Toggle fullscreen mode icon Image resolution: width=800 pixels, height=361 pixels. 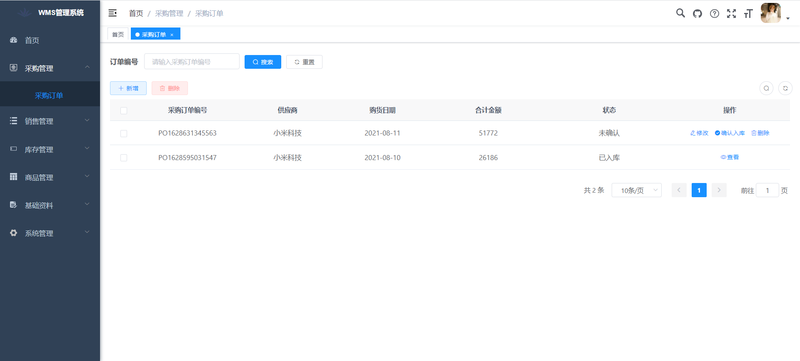(x=732, y=14)
